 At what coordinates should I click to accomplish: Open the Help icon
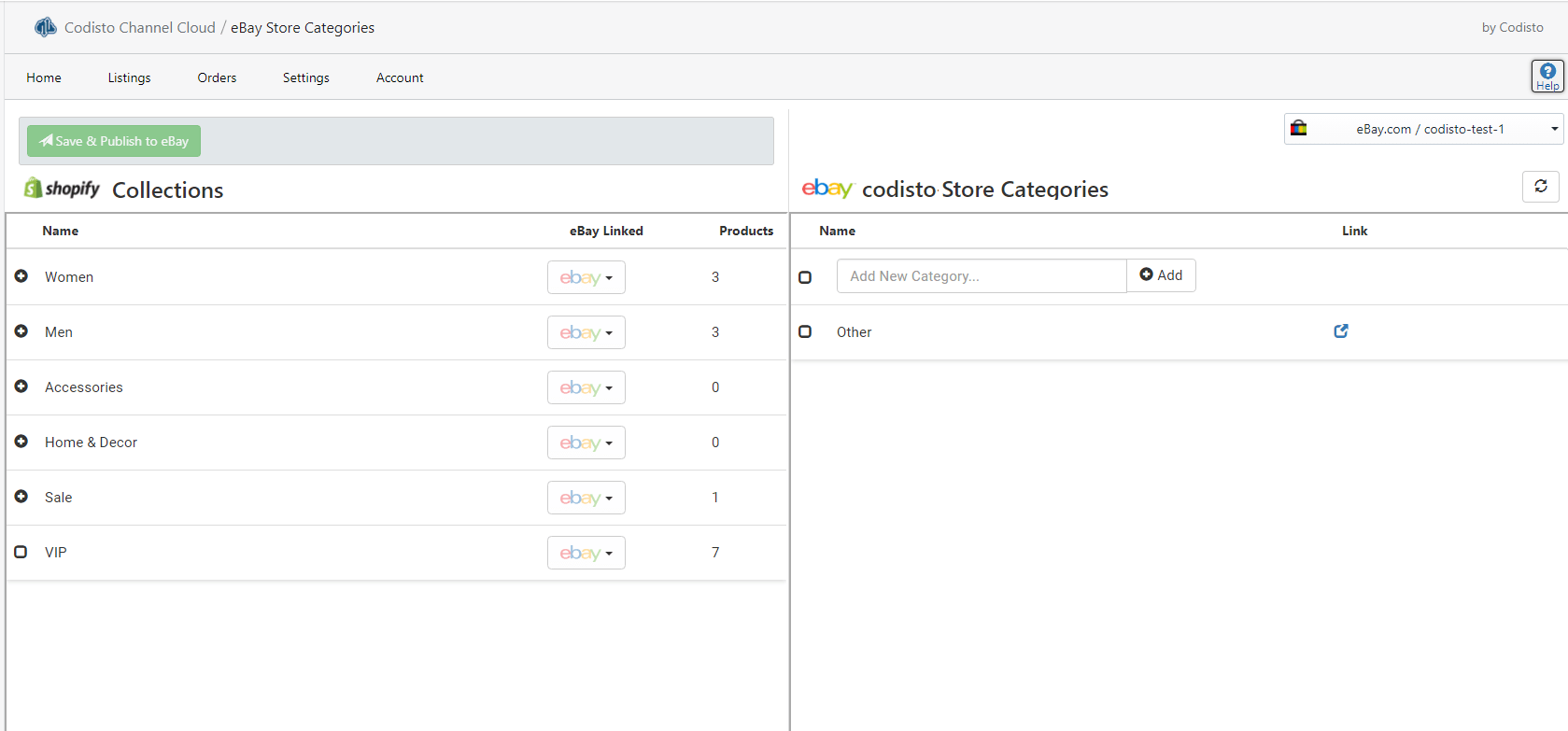pos(1547,77)
